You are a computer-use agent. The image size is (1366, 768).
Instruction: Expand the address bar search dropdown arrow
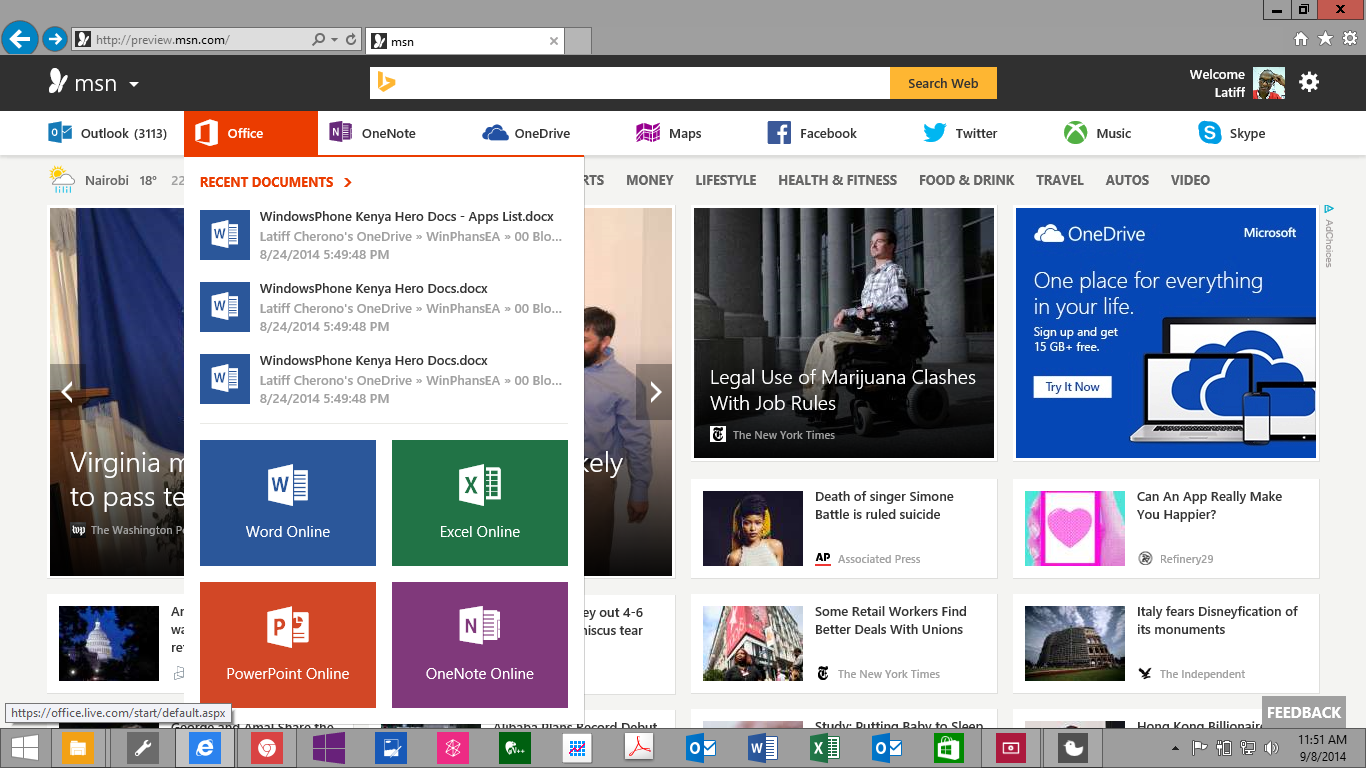tap(334, 40)
